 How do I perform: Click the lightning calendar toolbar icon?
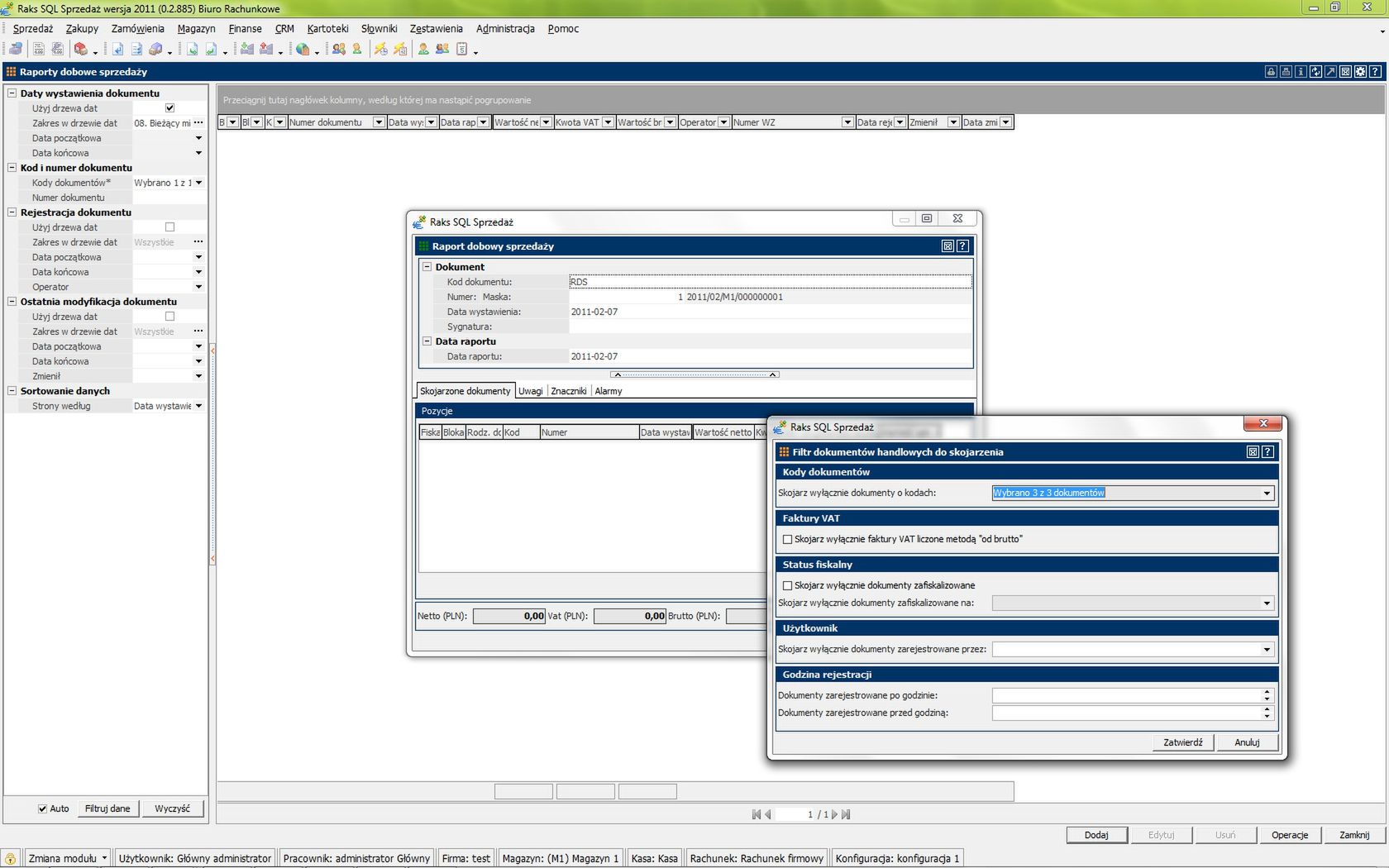click(400, 49)
